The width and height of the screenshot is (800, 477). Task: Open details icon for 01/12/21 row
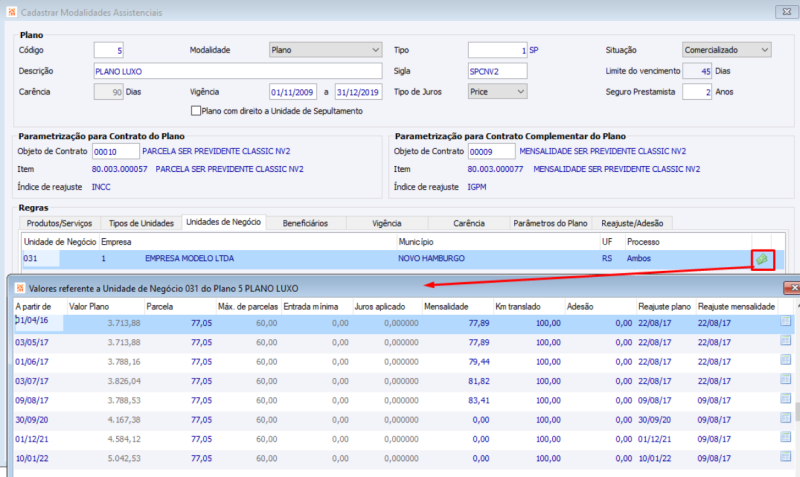coord(786,438)
